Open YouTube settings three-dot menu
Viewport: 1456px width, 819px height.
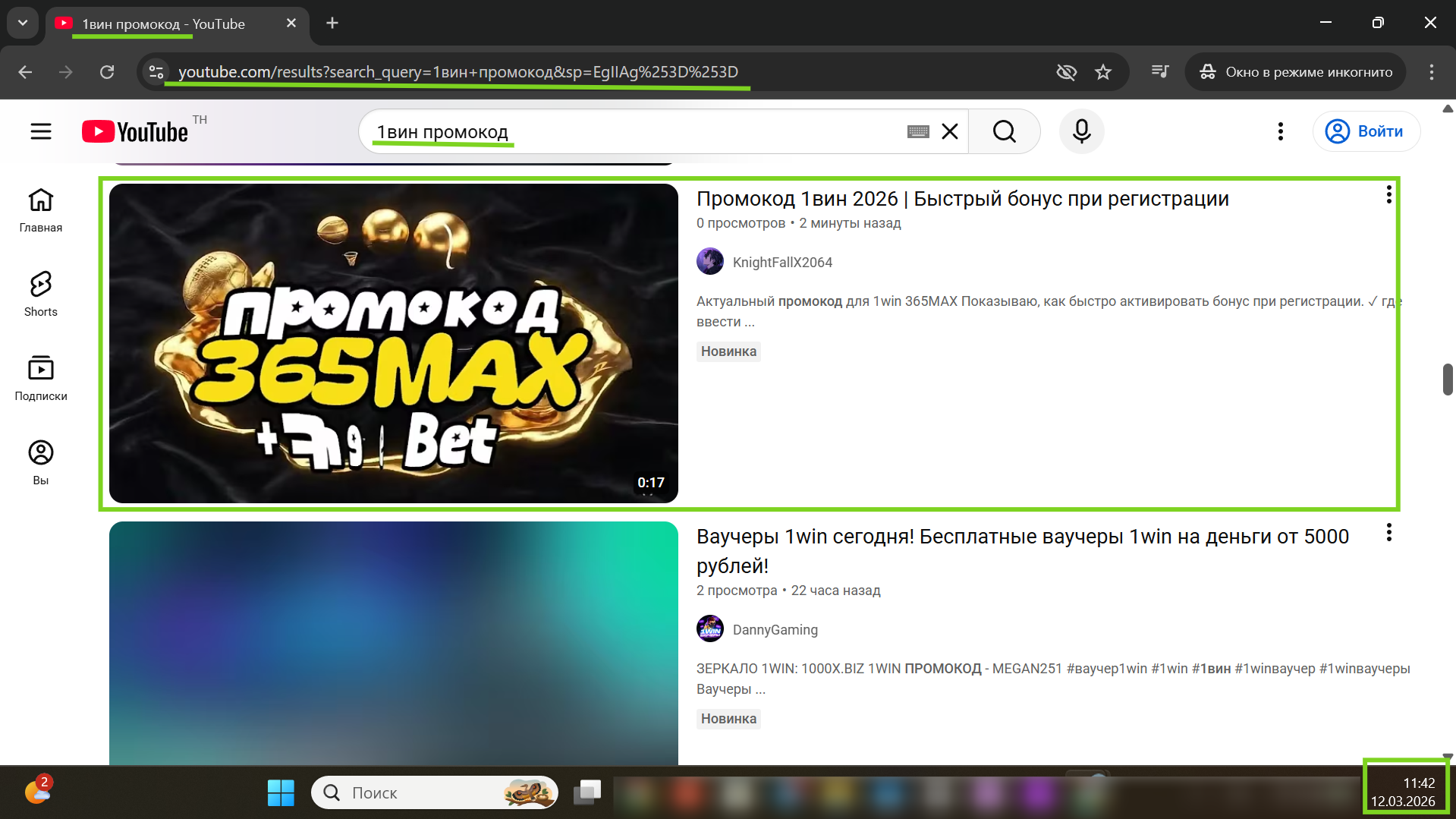tap(1281, 131)
